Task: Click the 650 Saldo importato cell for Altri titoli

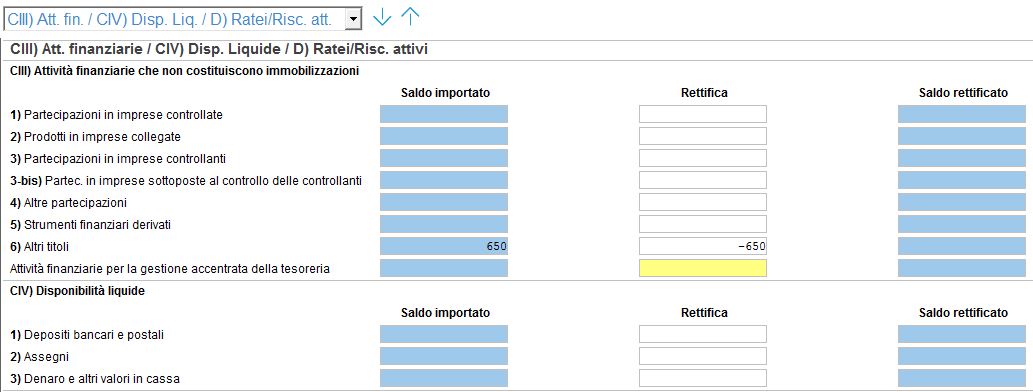Action: tap(444, 246)
